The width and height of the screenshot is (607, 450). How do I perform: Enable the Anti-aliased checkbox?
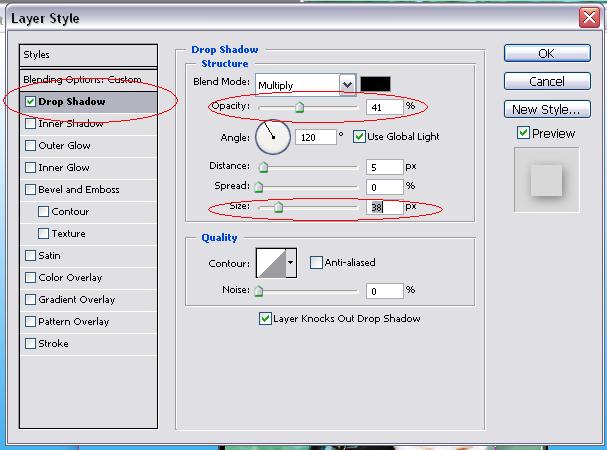pos(316,263)
